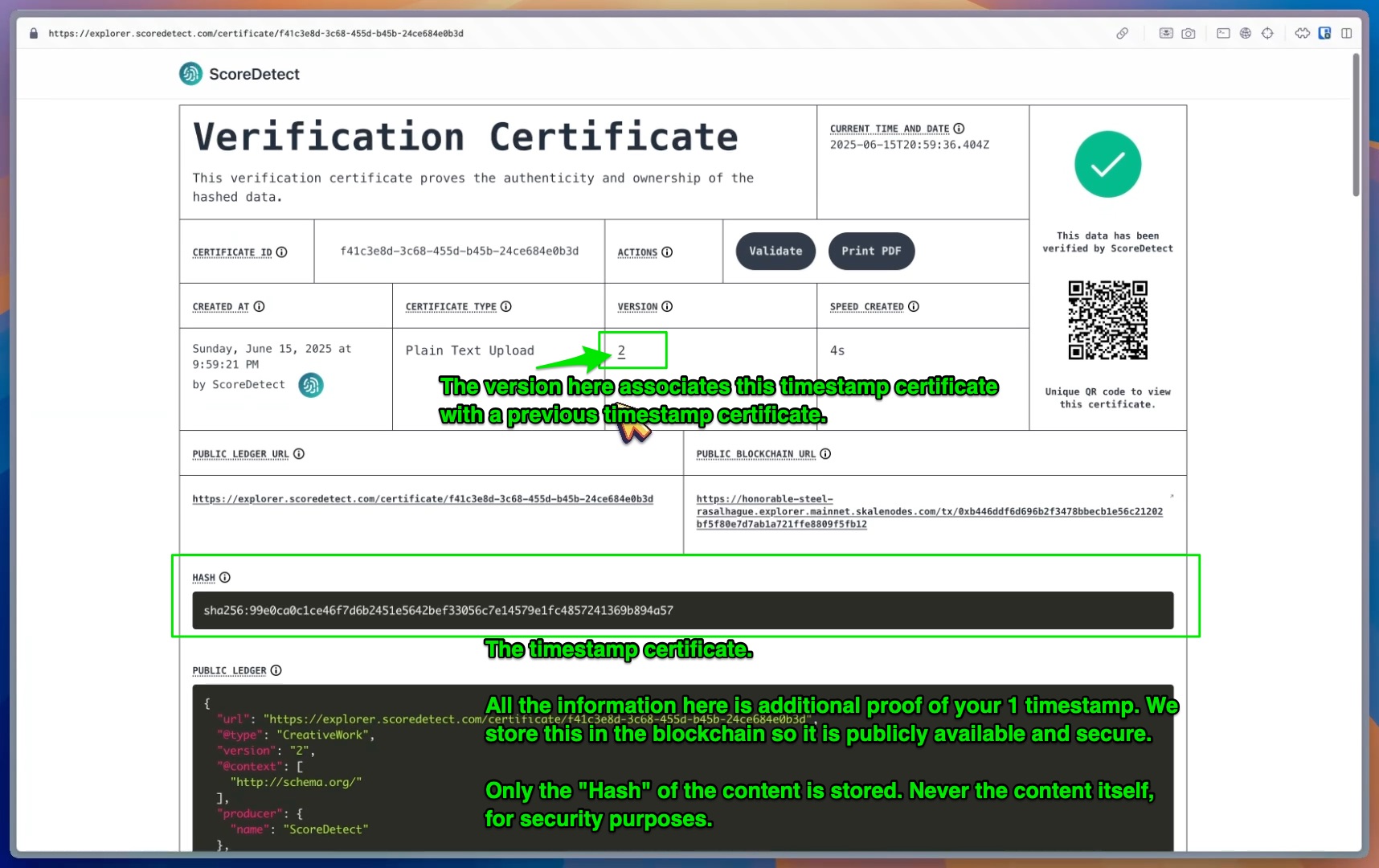
Task: Click info icon next to Hash
Action: (x=225, y=577)
